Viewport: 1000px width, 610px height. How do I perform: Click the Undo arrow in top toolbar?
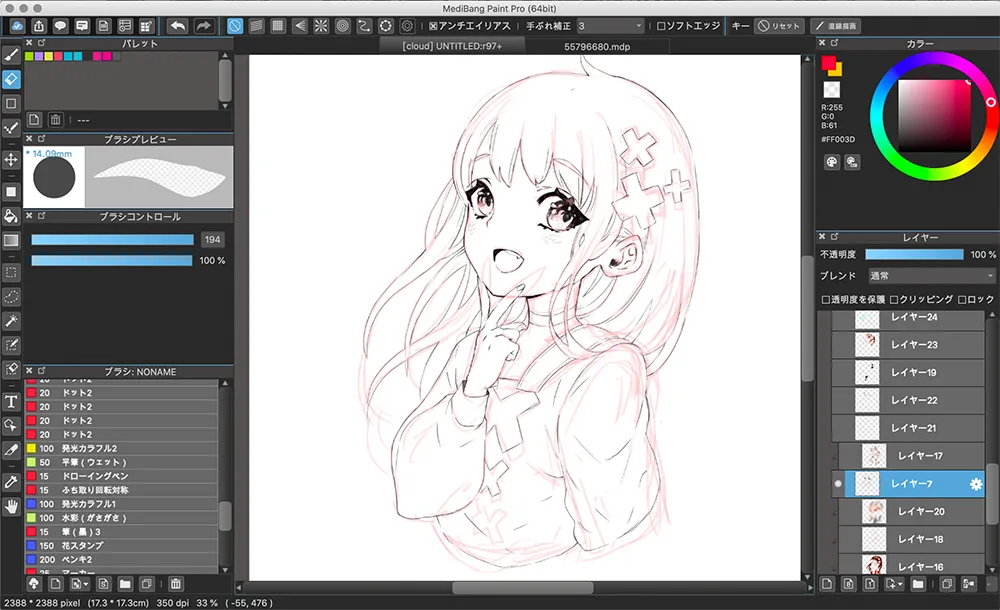coord(177,26)
